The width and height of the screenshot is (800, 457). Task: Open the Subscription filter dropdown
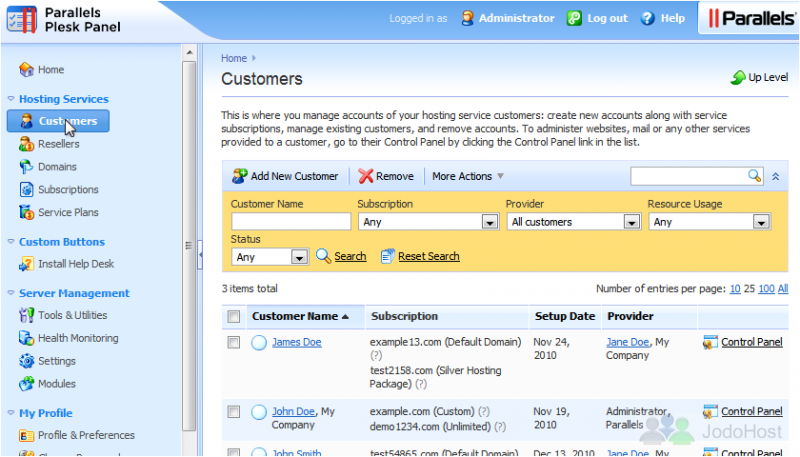click(429, 222)
